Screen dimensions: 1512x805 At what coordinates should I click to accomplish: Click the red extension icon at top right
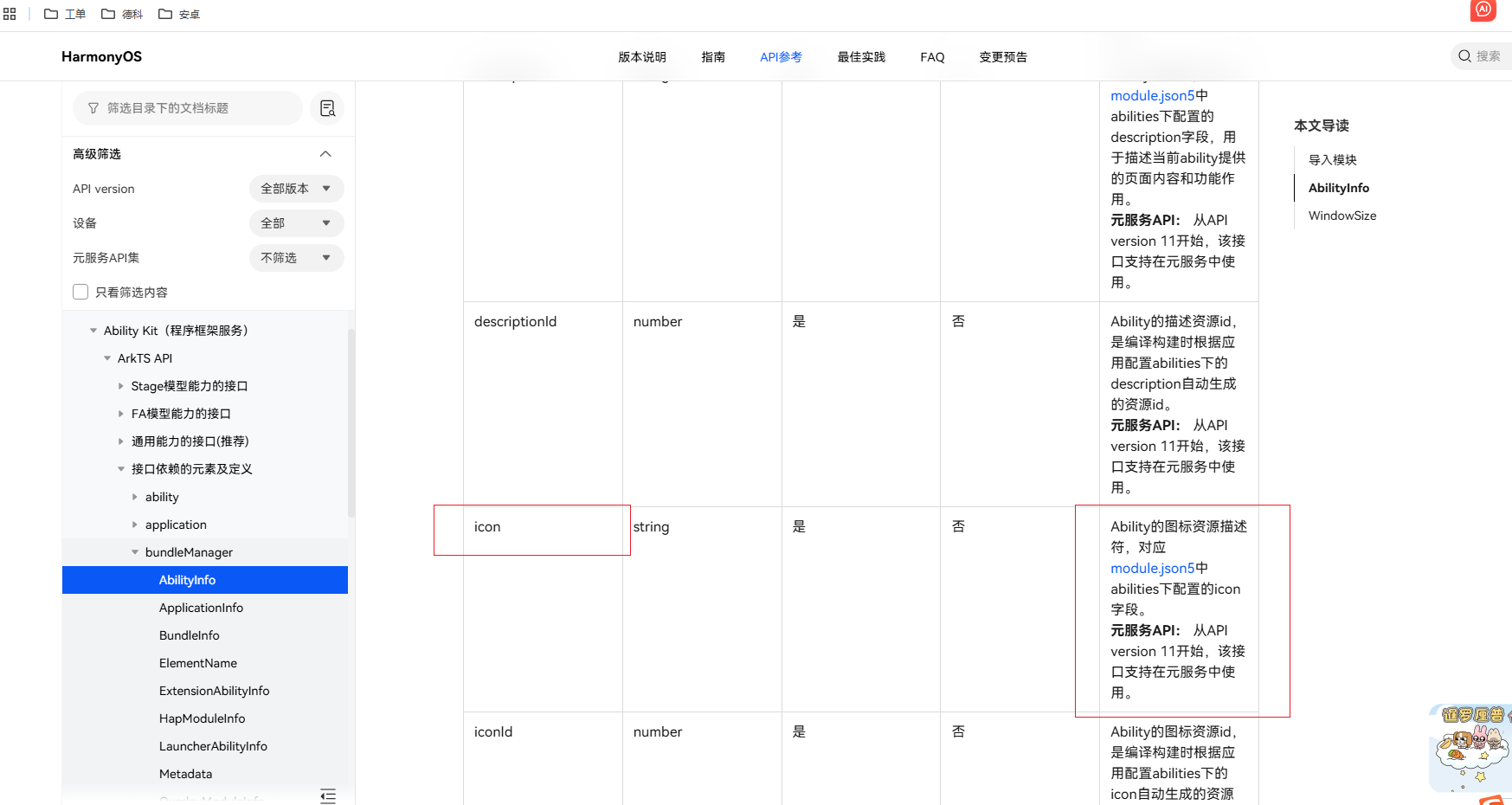coord(1483,10)
